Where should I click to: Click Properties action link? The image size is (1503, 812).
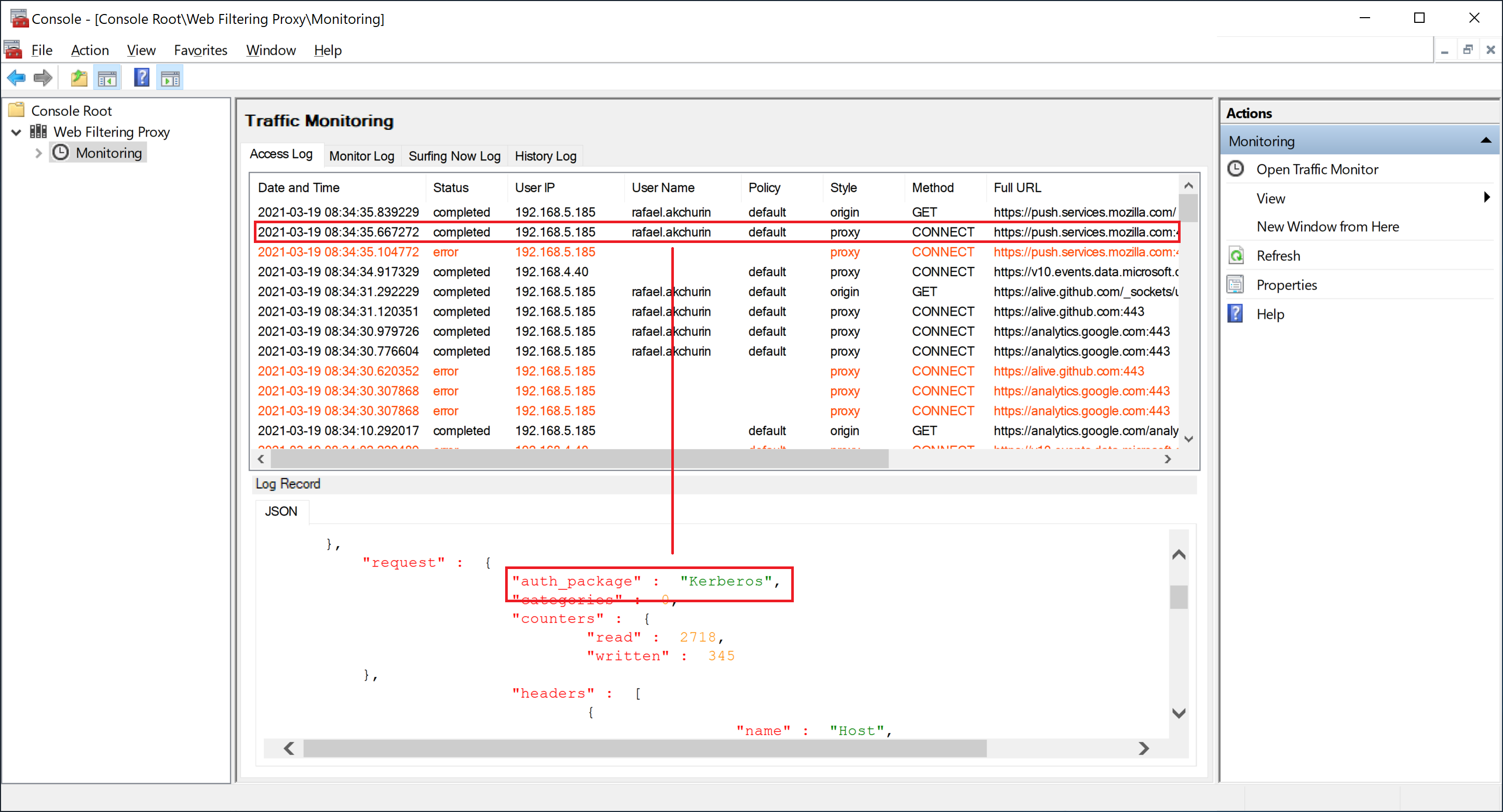click(x=1286, y=285)
